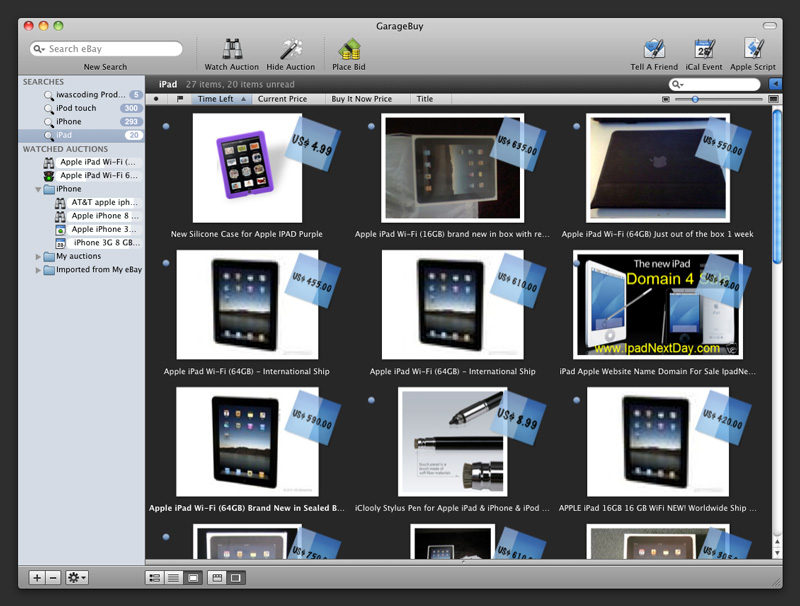The image size is (800, 606).
Task: Click unread dot beside iClooly Stylus item
Action: coord(371,400)
